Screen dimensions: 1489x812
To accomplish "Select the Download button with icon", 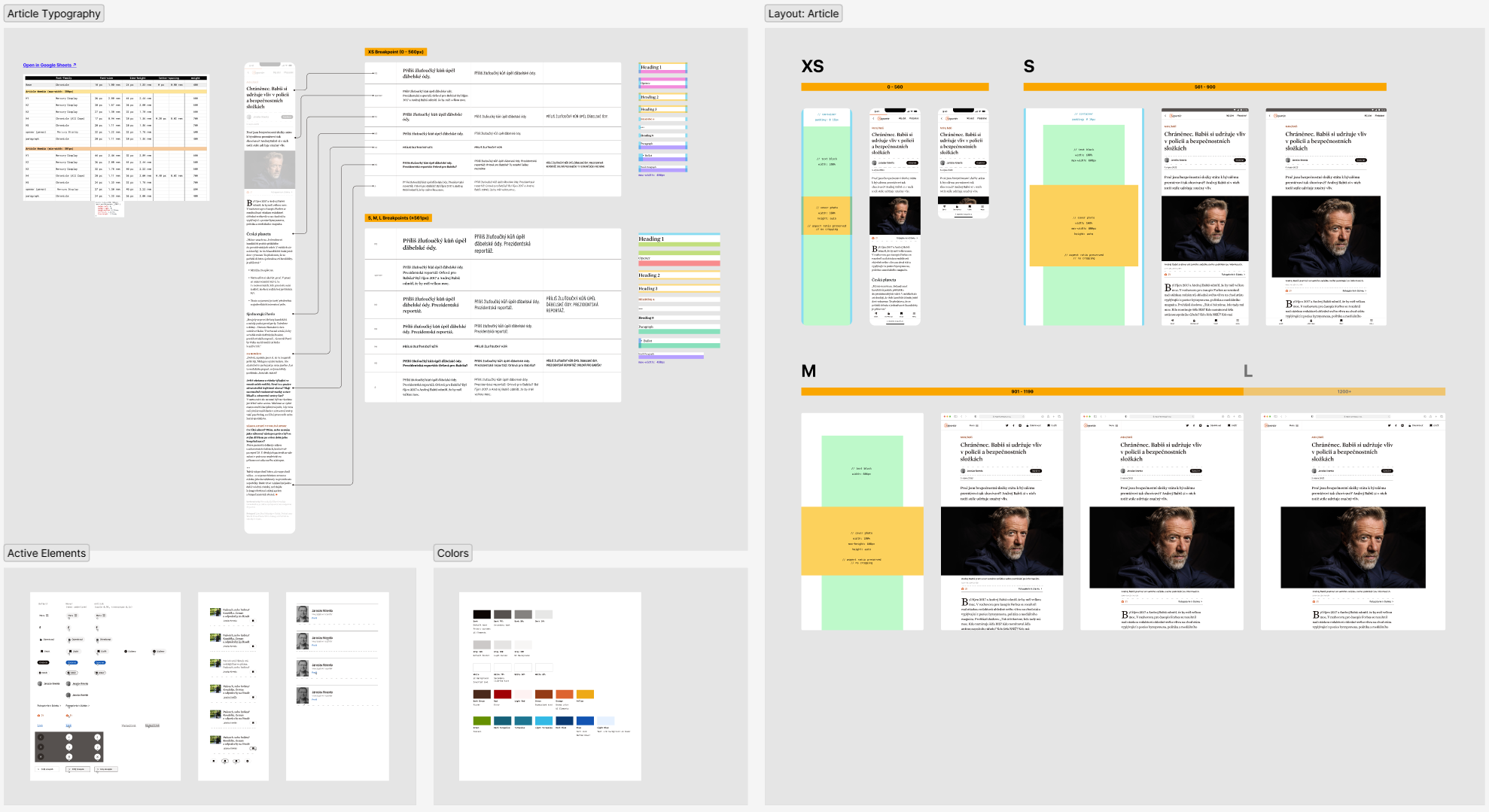I will click(46, 640).
